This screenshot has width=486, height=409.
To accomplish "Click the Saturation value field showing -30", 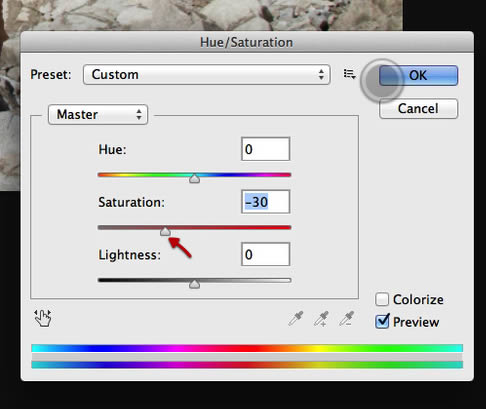I will pos(266,202).
